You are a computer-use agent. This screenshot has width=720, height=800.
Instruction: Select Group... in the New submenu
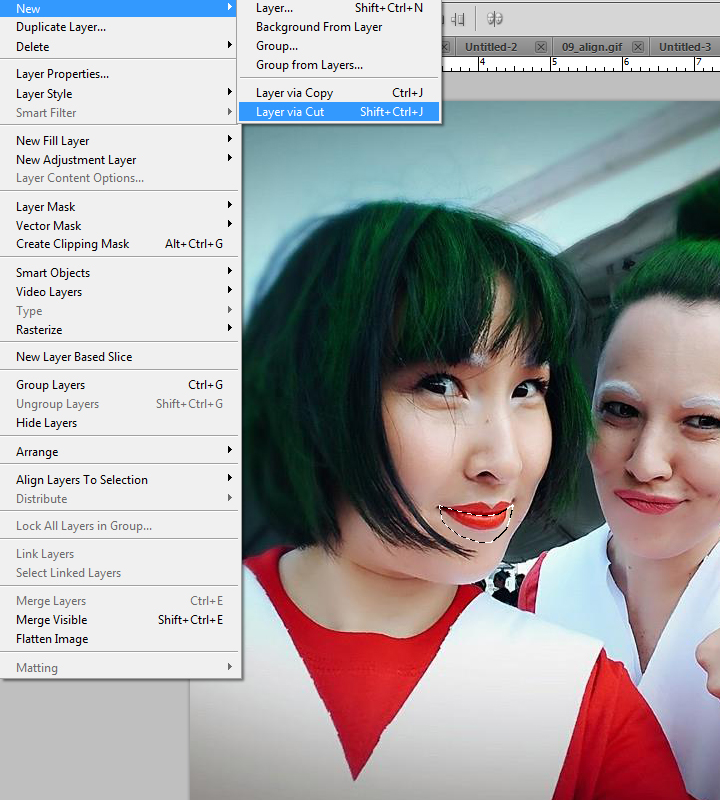(x=339, y=46)
